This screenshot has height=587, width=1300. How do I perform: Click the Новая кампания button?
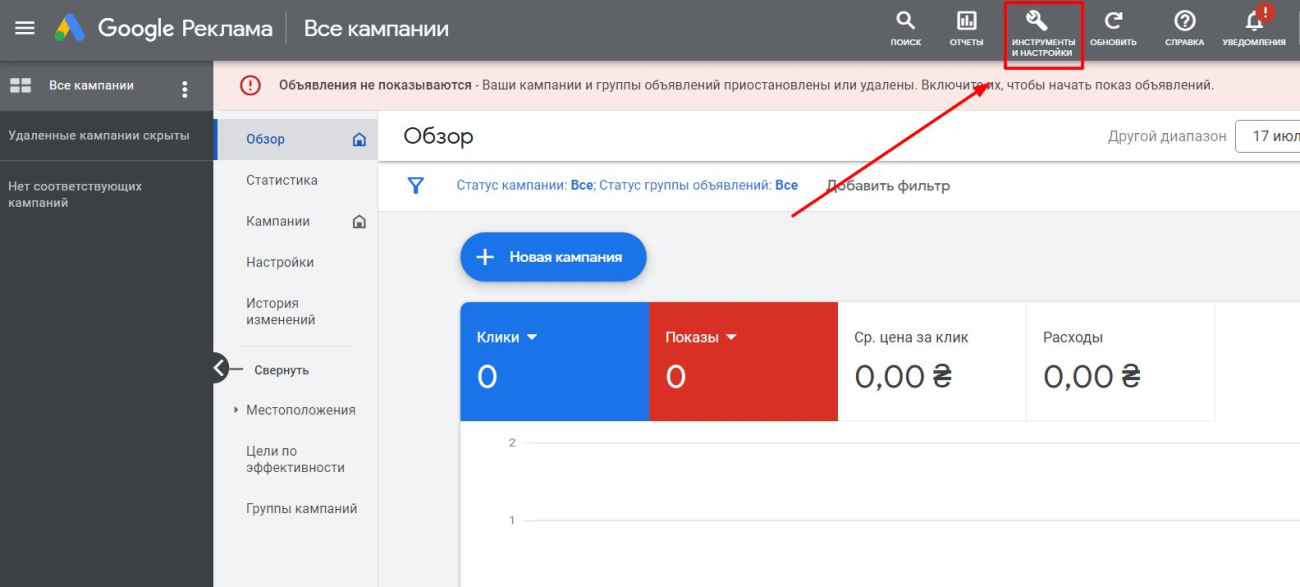[x=553, y=257]
